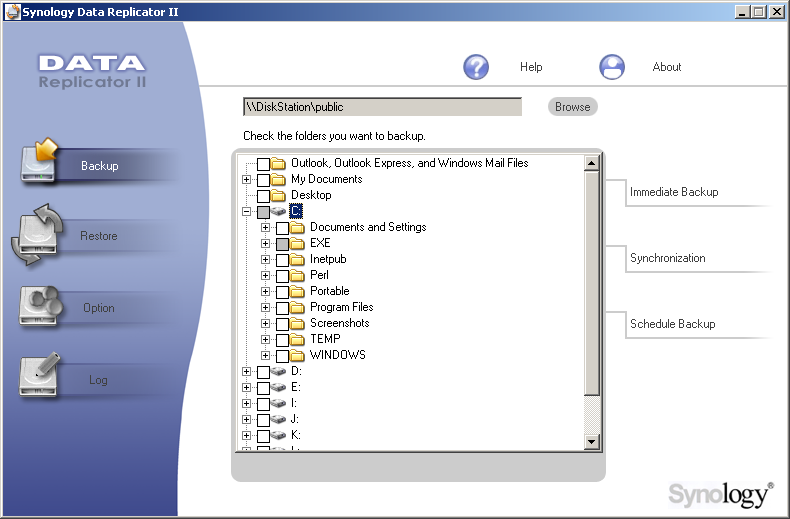Expand the D: drive node
The image size is (790, 519).
point(246,372)
